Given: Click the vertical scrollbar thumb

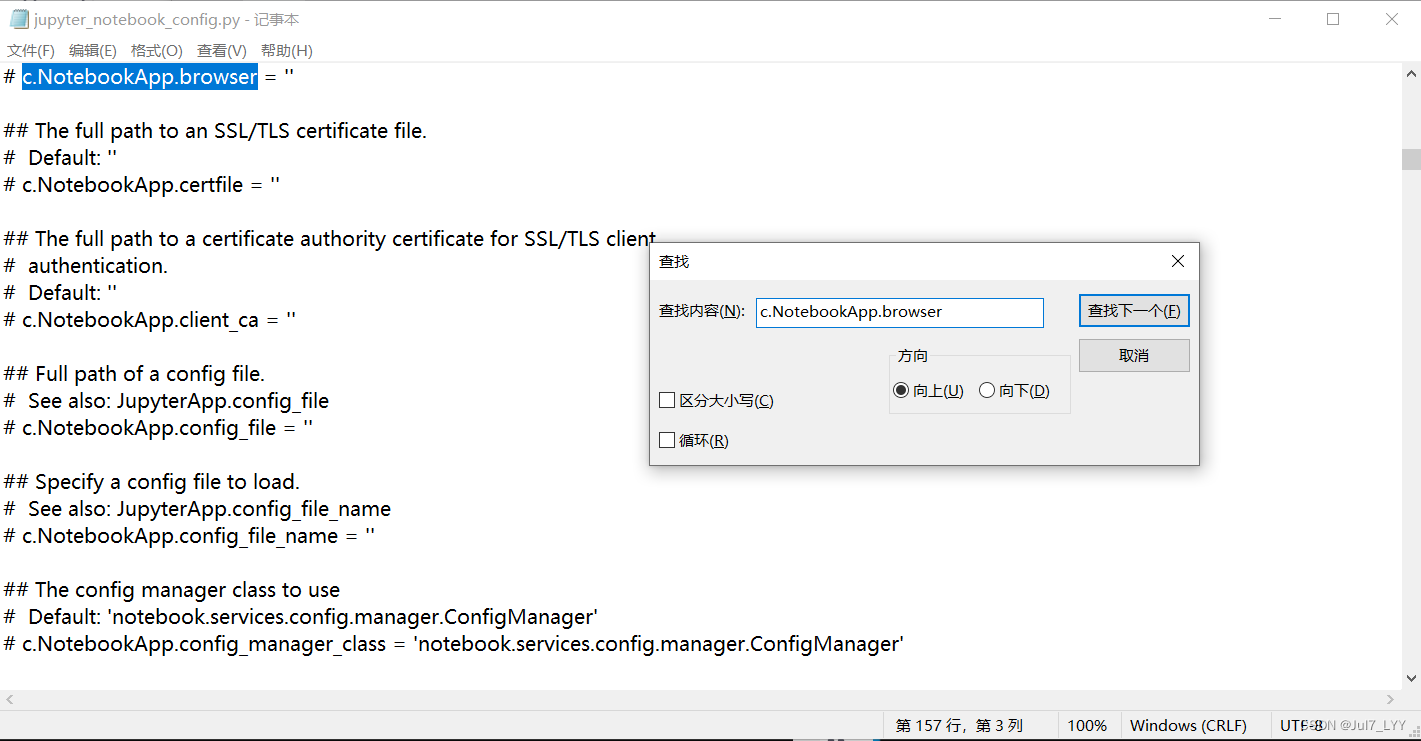Looking at the screenshot, I should [1411, 160].
